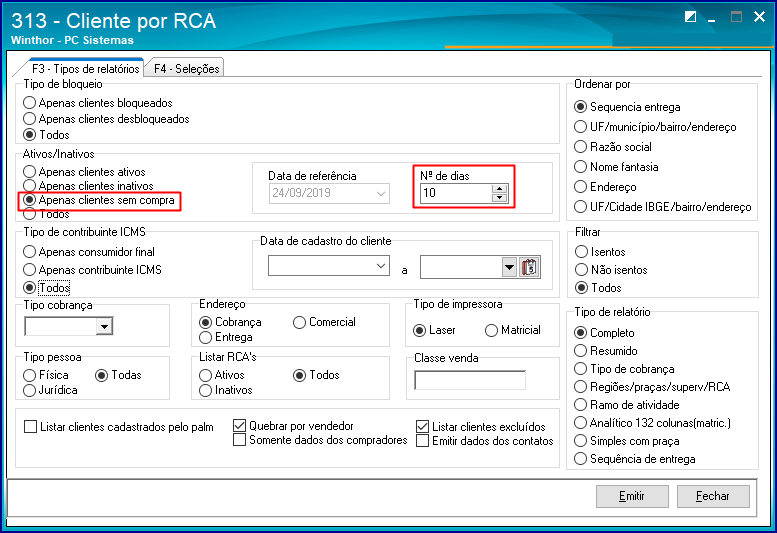Filter by Não isentos
The image size is (777, 533).
point(611,270)
